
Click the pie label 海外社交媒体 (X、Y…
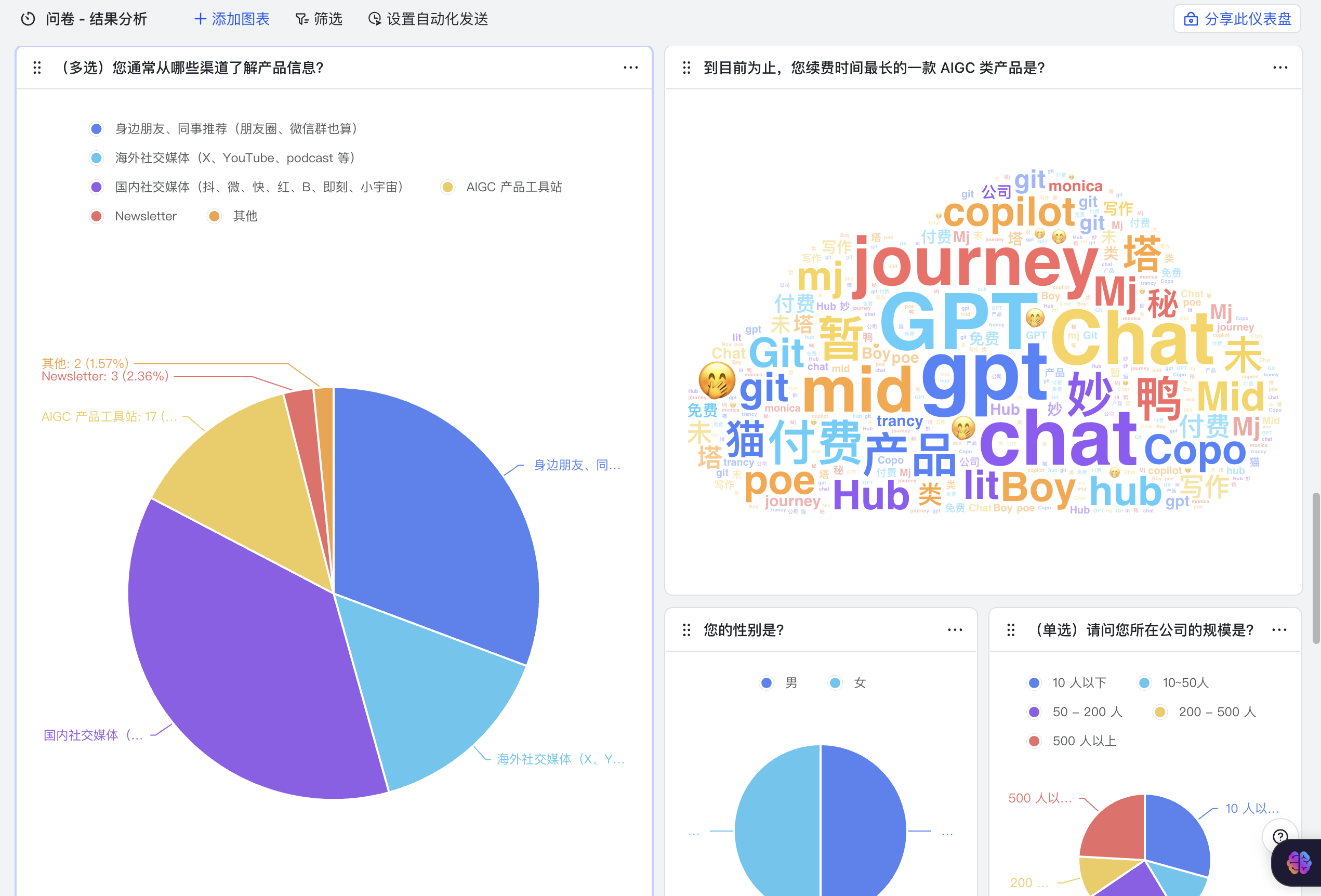point(560,759)
